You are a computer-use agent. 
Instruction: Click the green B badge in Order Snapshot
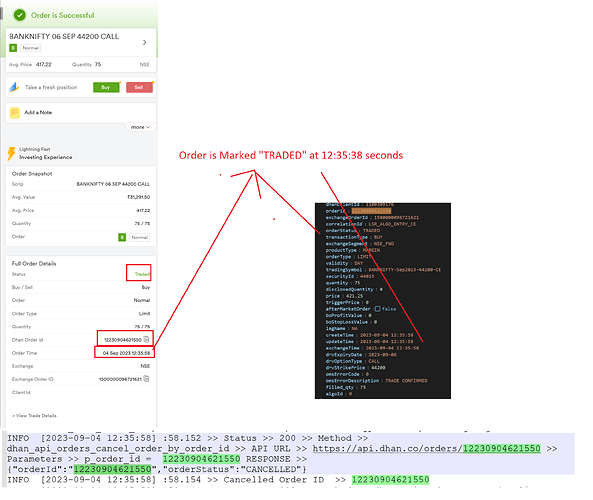[122, 237]
